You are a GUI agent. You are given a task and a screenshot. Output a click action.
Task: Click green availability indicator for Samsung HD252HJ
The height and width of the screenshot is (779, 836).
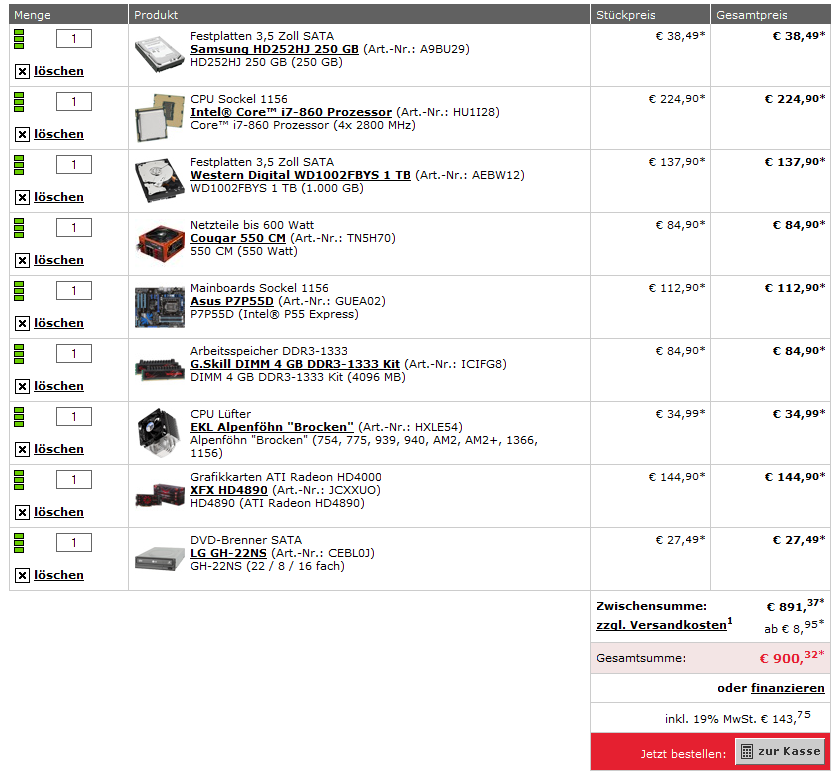19,39
